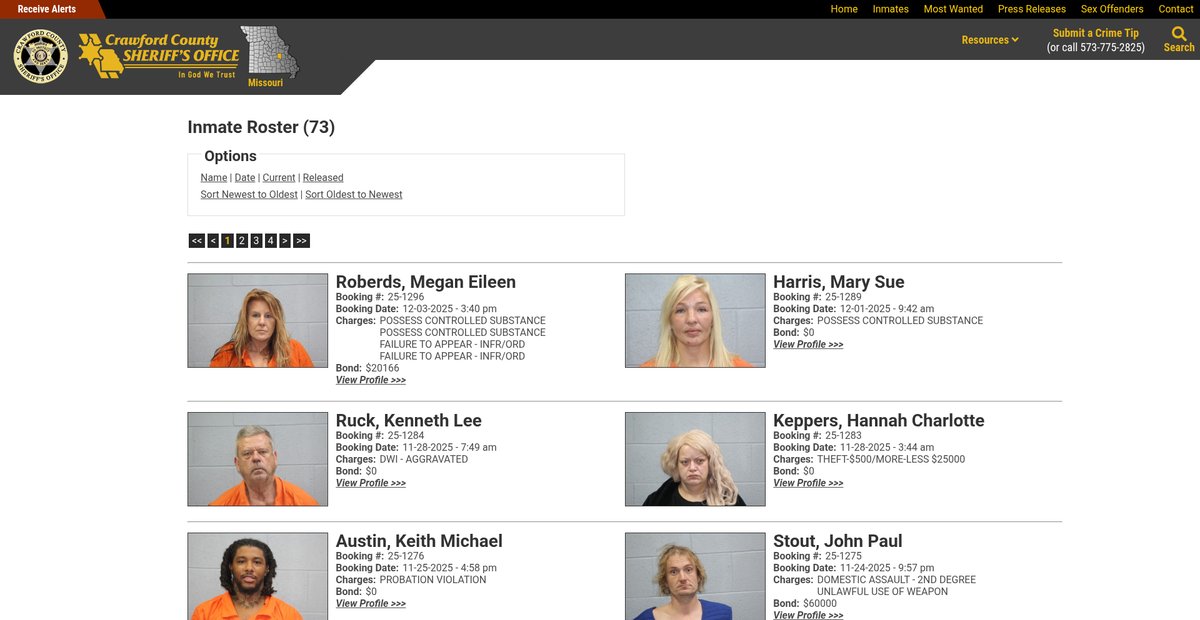The image size is (1200, 620).
Task: Go to next page with > button
Action: 285,241
